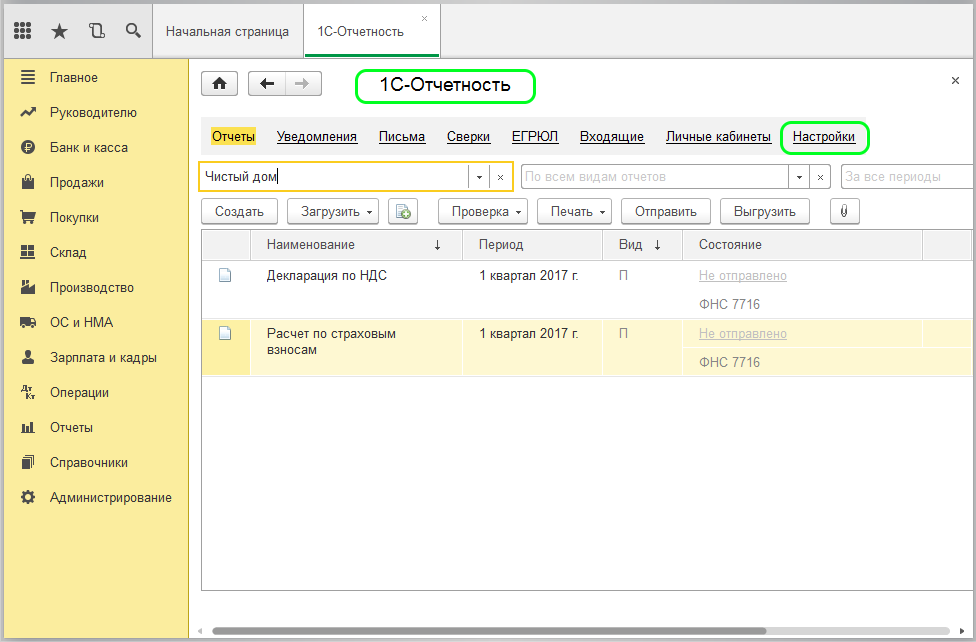
Task: Close the 1С-Отчетность tab
Action: (425, 19)
